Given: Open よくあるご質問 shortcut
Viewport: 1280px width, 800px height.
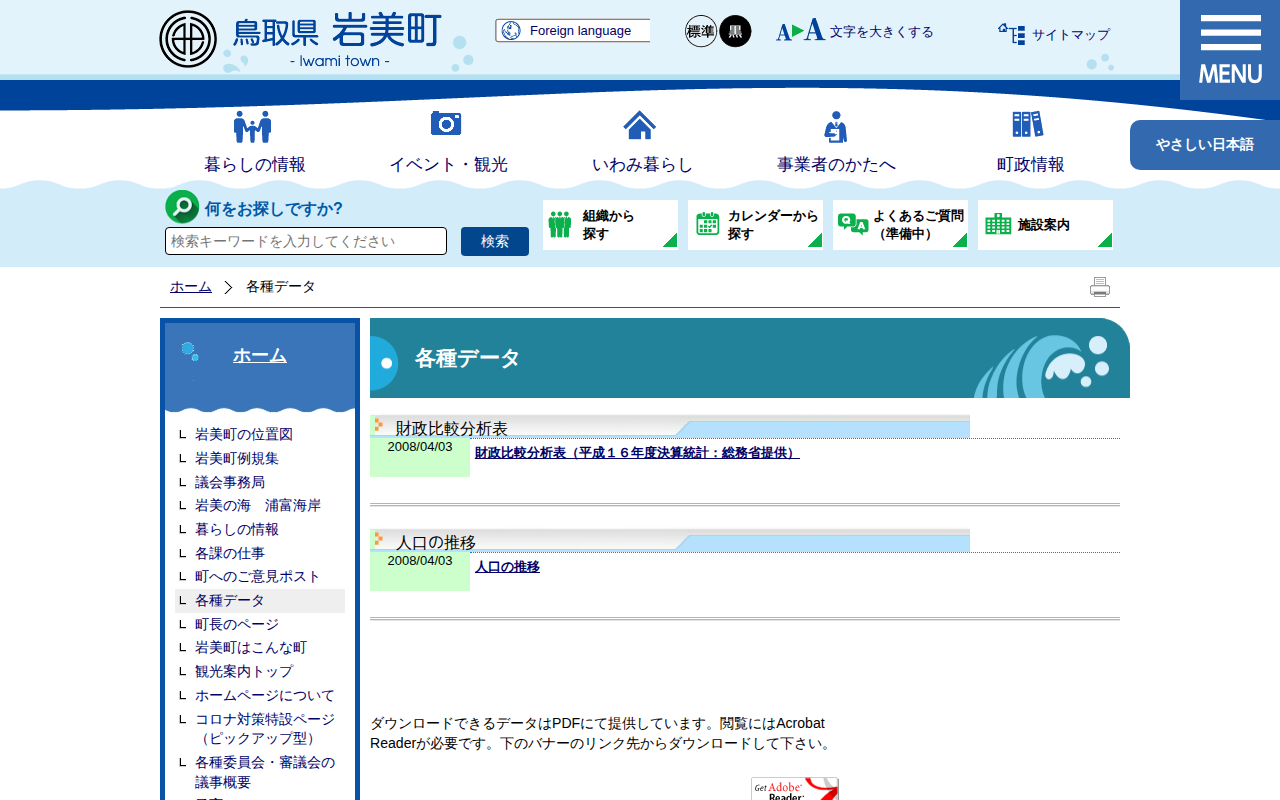Looking at the screenshot, I should coord(900,224).
